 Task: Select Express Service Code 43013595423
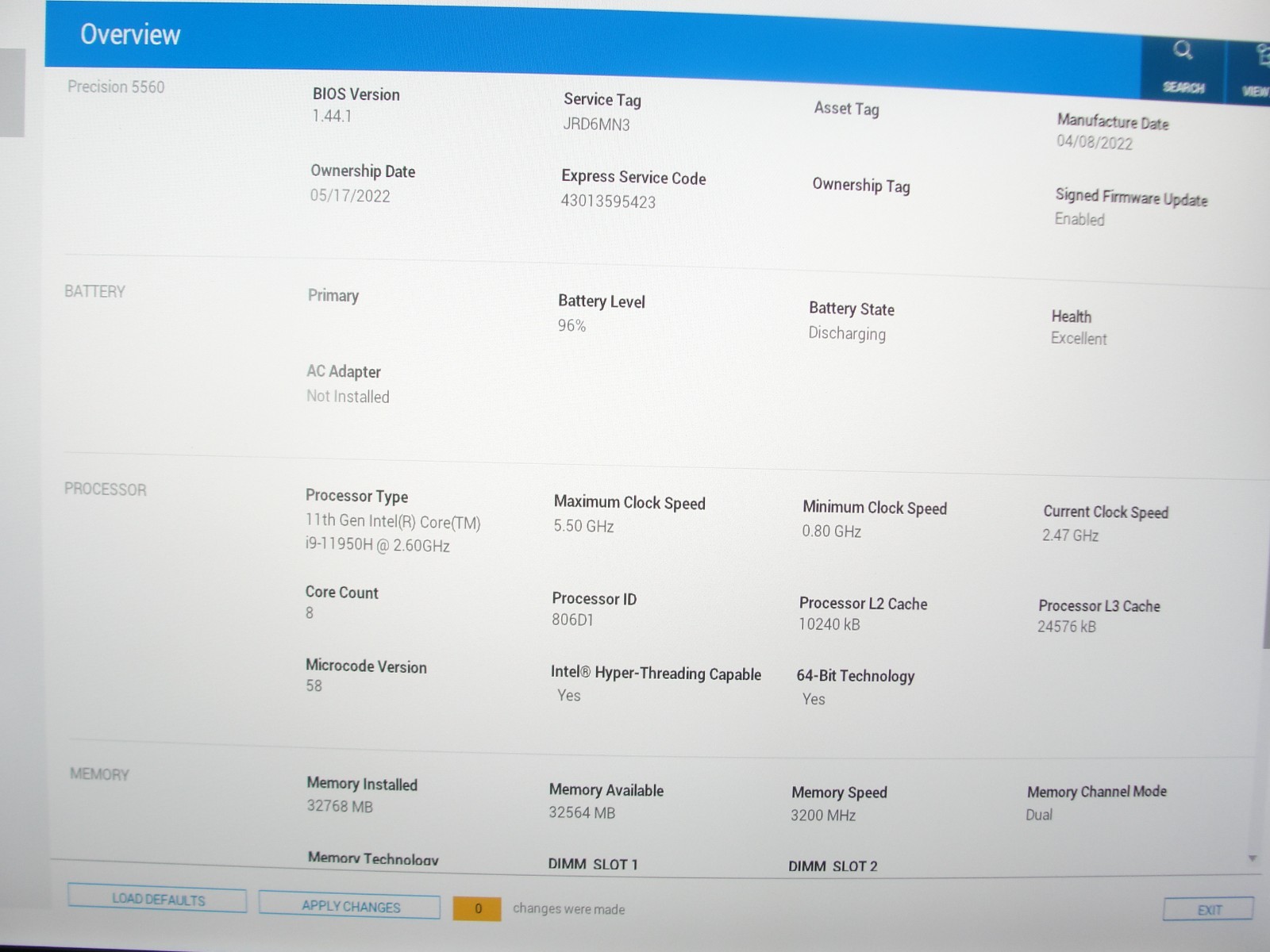click(x=608, y=201)
